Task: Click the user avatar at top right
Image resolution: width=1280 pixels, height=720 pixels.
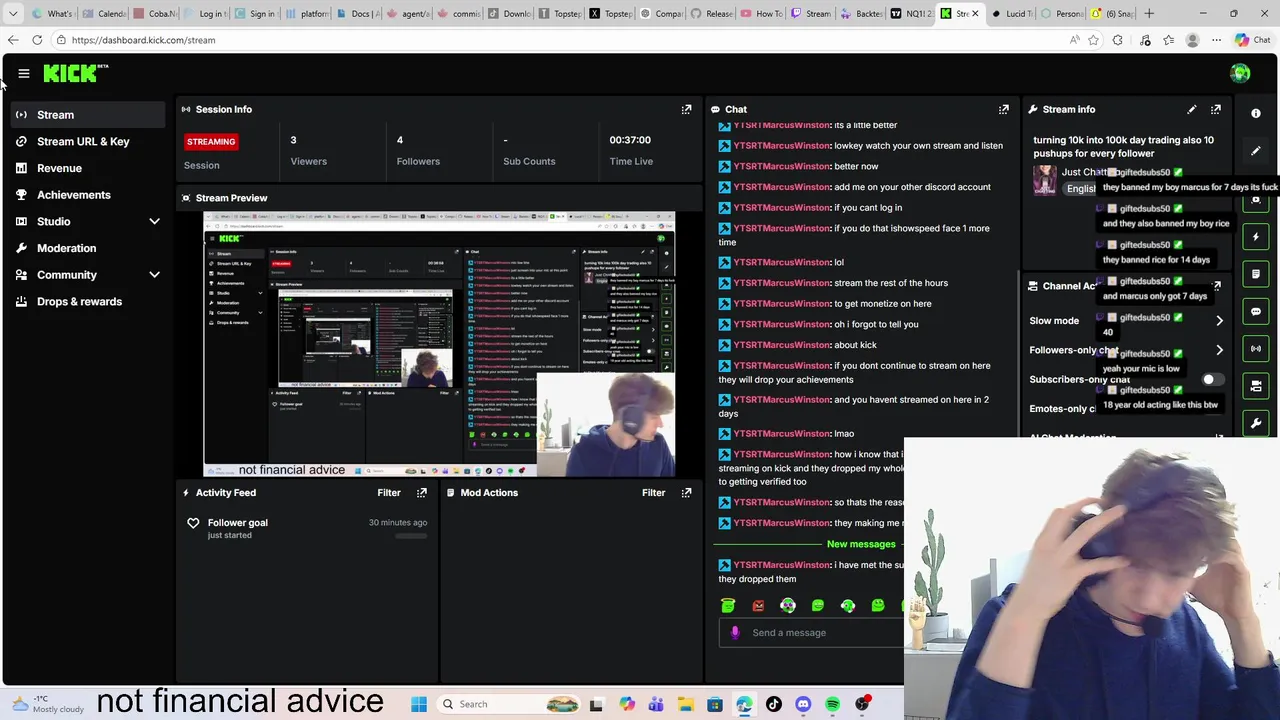Action: (1240, 73)
